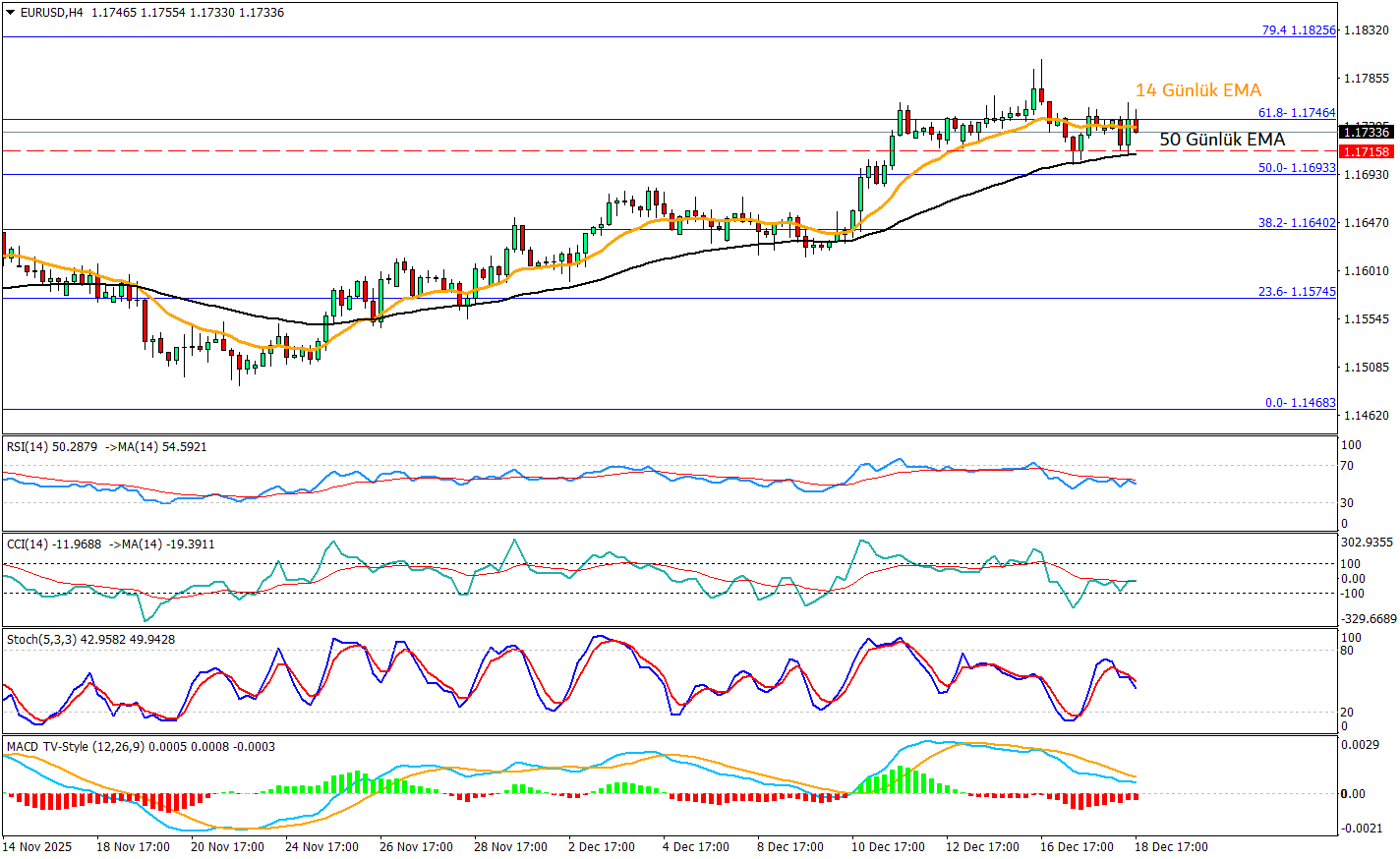Click the triangle arrow beside EURUSD,H4
Image resolution: width=1400 pixels, height=859 pixels.
pyautogui.click(x=10, y=13)
